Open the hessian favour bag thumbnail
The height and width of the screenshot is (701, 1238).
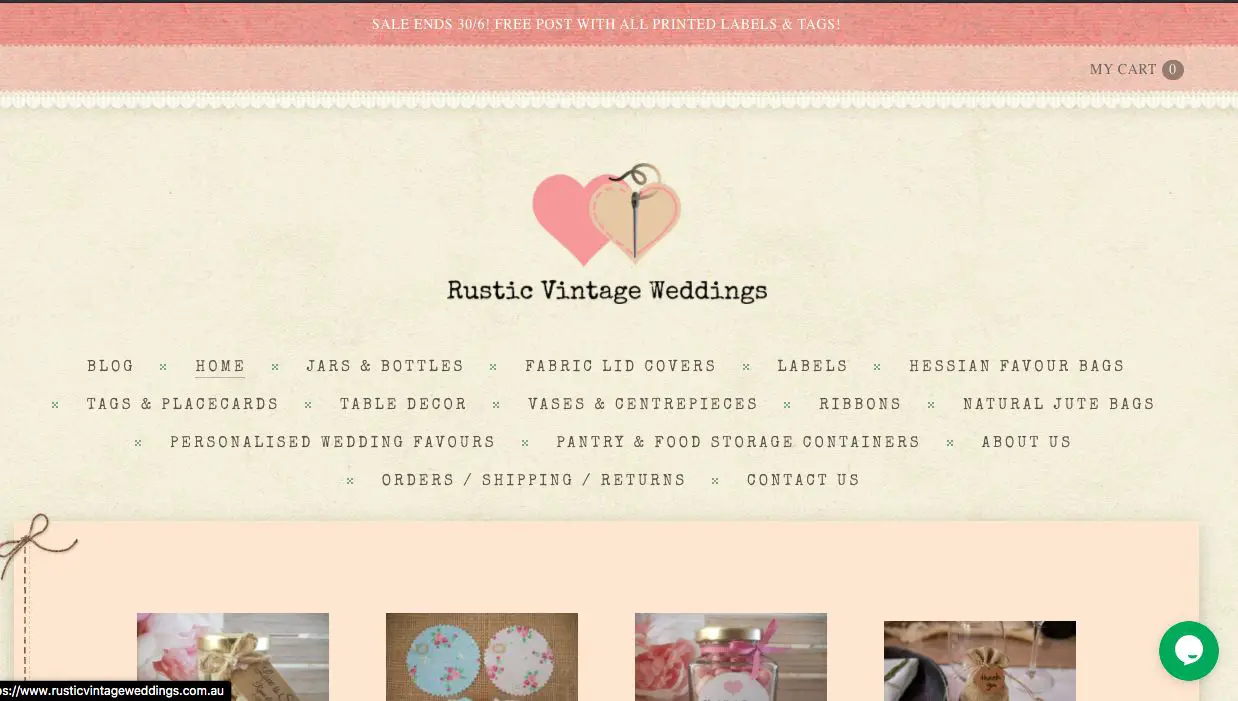[980, 661]
